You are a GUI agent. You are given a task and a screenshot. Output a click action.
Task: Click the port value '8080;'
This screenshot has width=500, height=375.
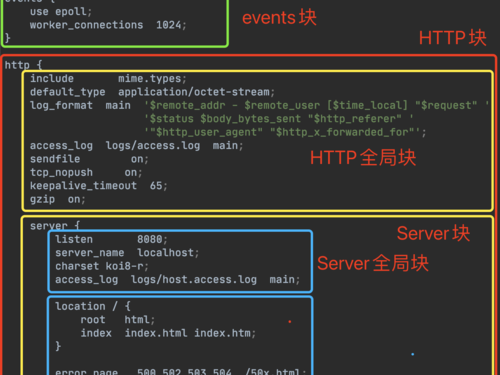[152, 239]
